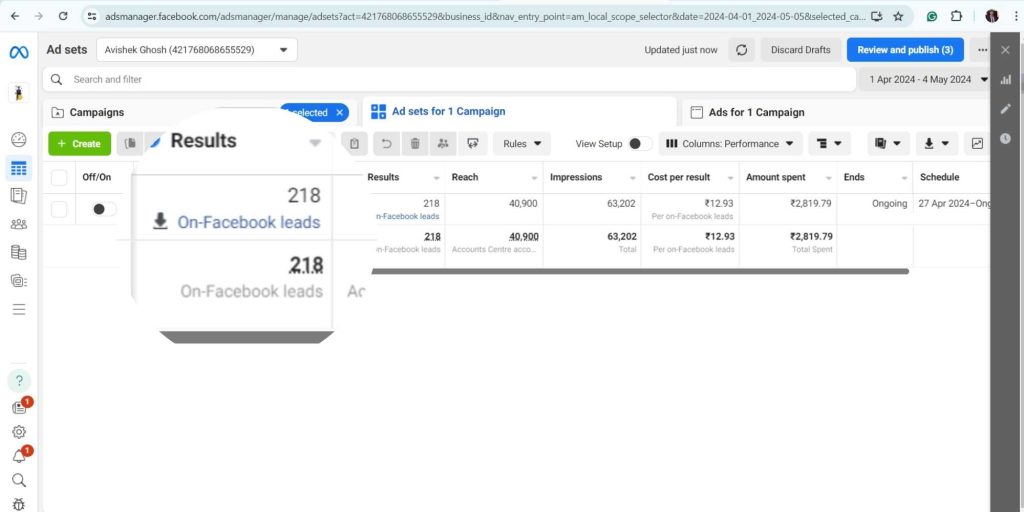The height and width of the screenshot is (512, 1024).
Task: Toggle the View Setup switch
Action: tap(640, 144)
